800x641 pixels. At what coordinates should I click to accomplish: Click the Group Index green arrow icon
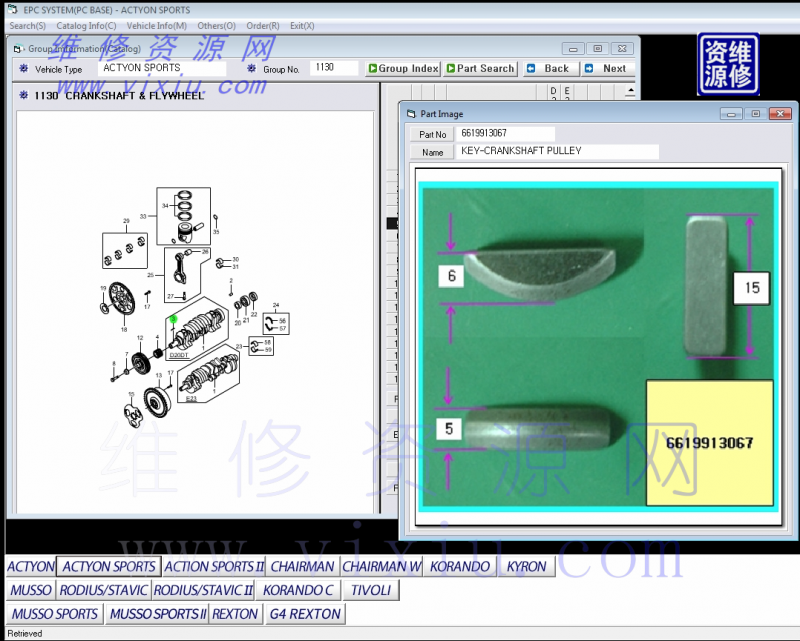(373, 68)
